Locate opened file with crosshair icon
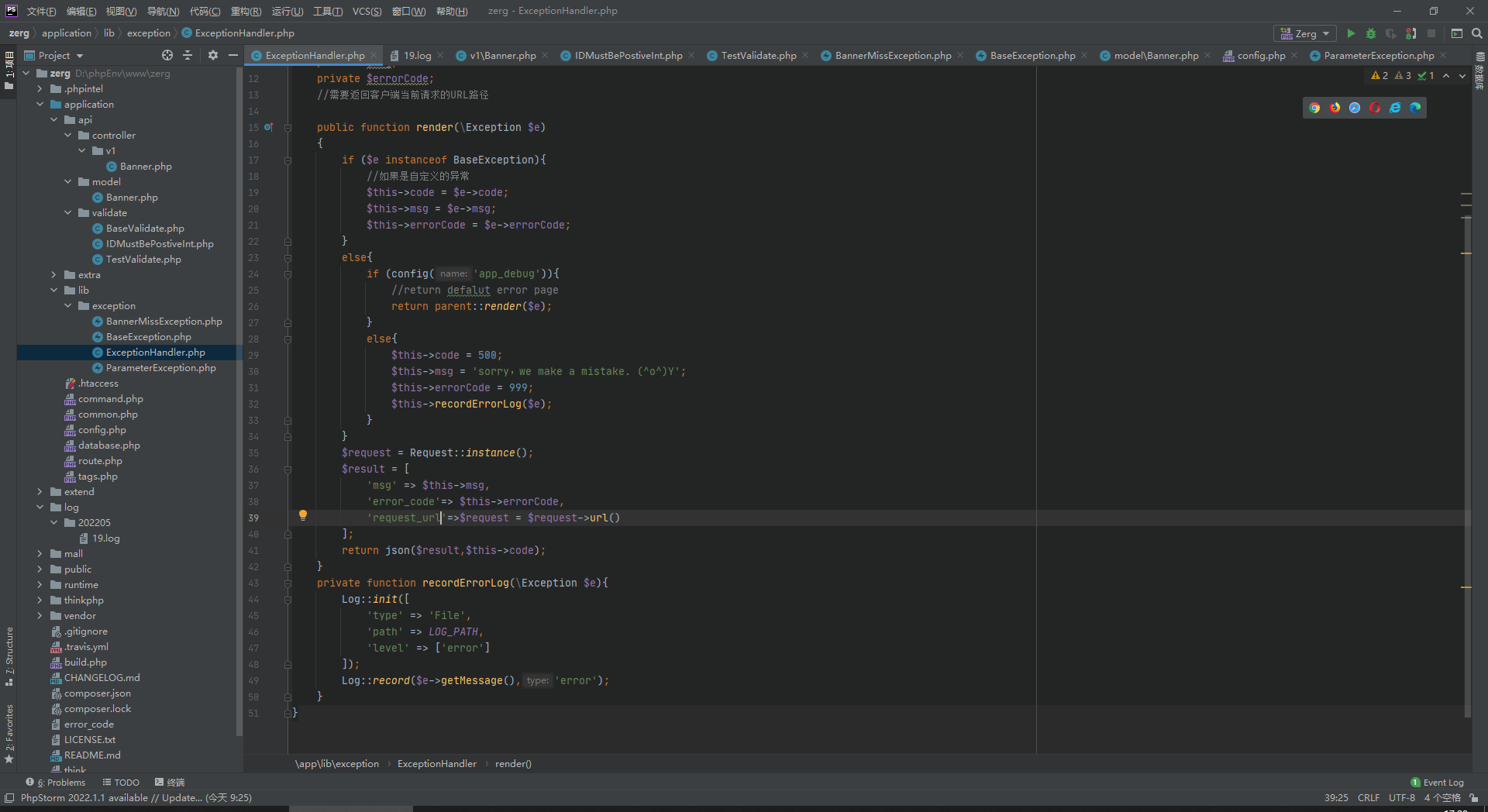Screen dimensions: 1488x812 (x=167, y=55)
